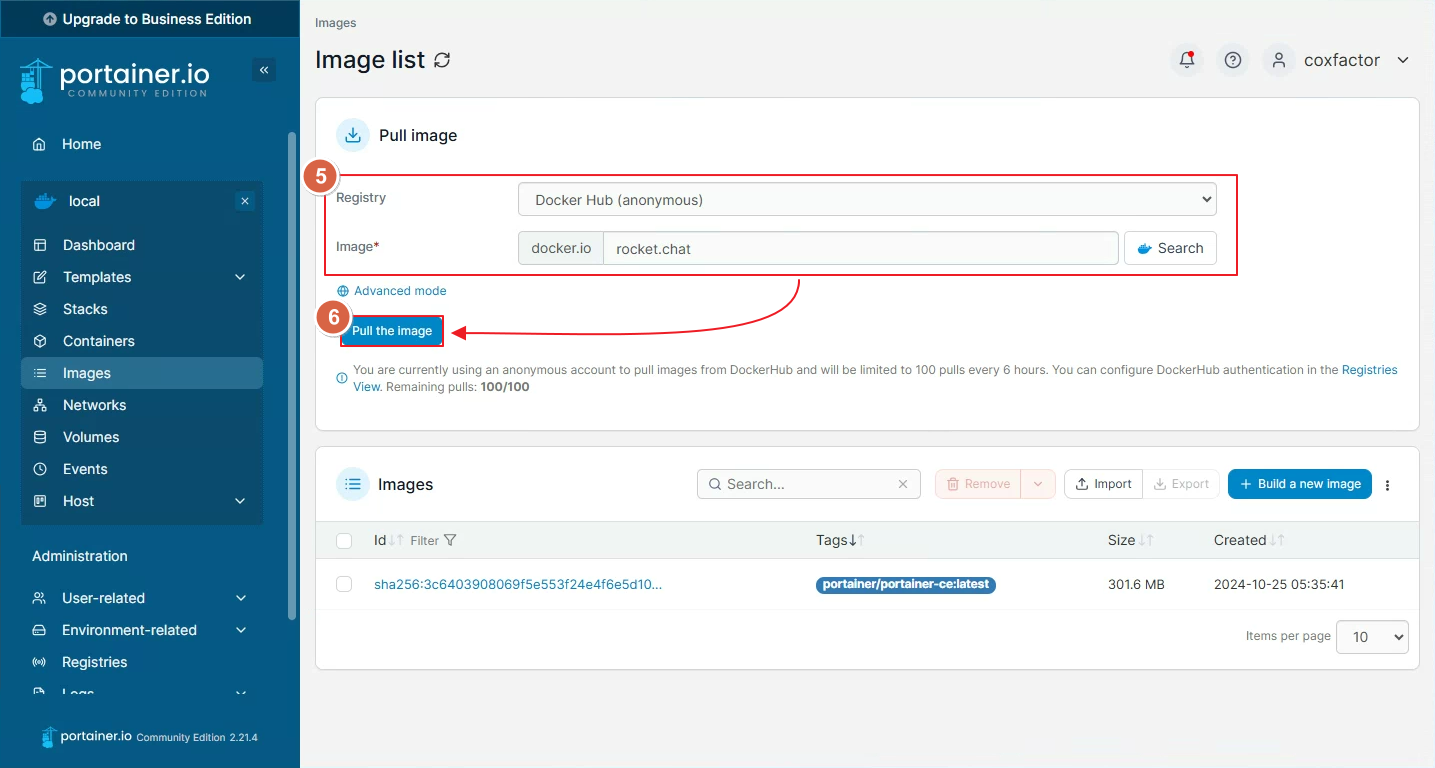Open the notifications bell icon
1435x768 pixels.
(x=1187, y=60)
